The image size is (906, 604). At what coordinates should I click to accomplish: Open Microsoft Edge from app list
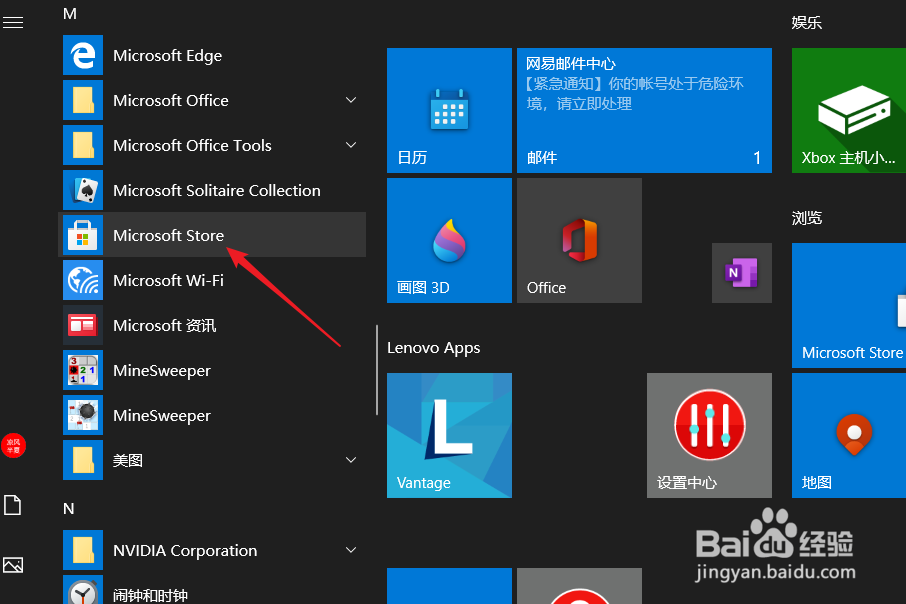tap(213, 55)
